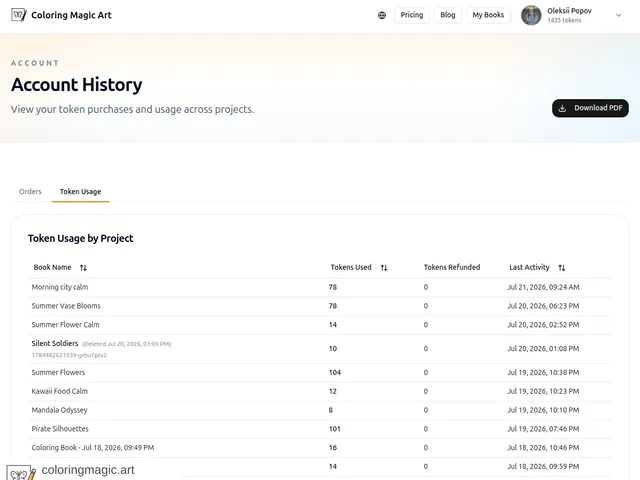Viewport: 640px width, 480px height.
Task: Switch to the Orders tab
Action: [x=30, y=191]
